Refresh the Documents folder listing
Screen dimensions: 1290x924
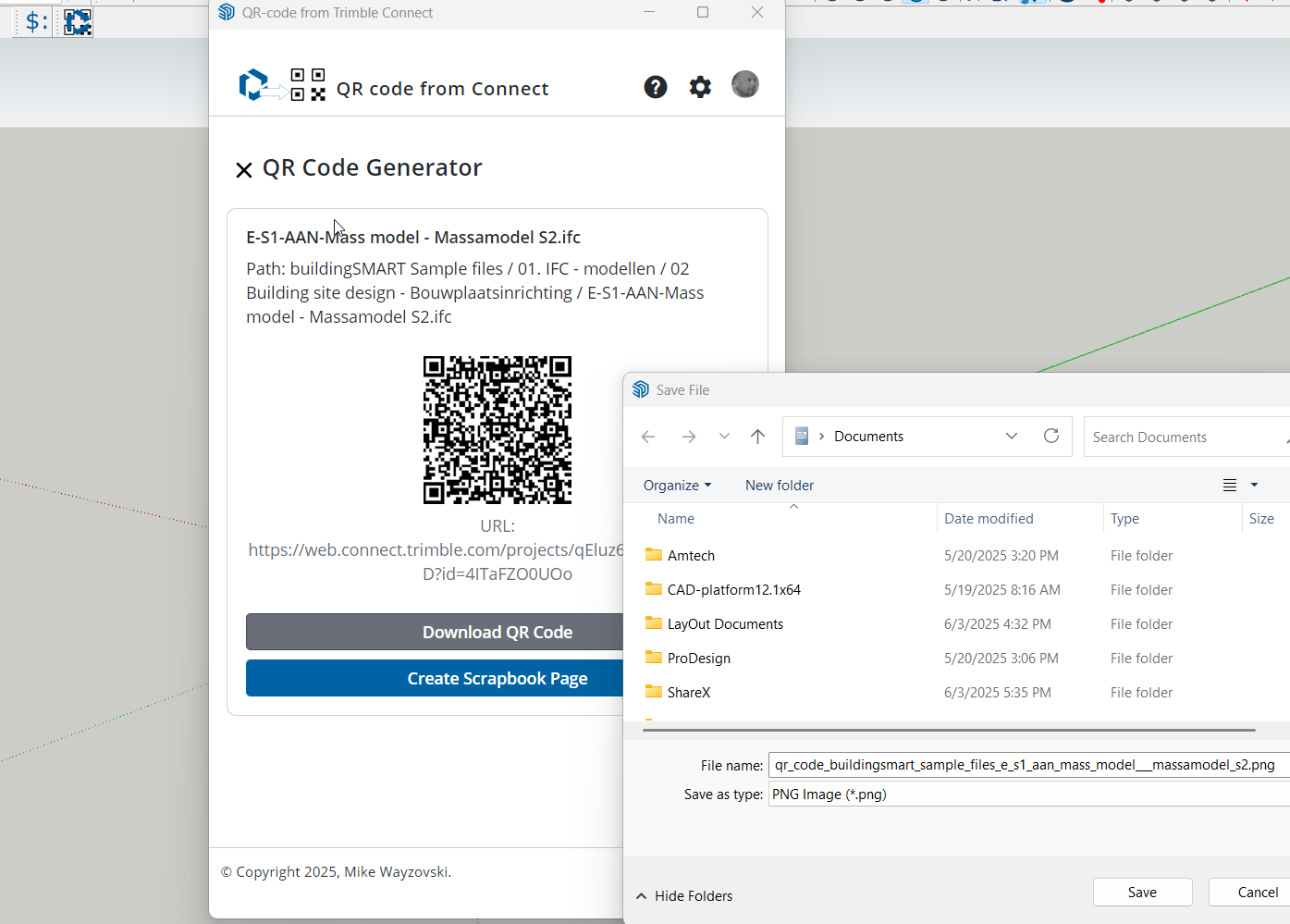coord(1050,437)
